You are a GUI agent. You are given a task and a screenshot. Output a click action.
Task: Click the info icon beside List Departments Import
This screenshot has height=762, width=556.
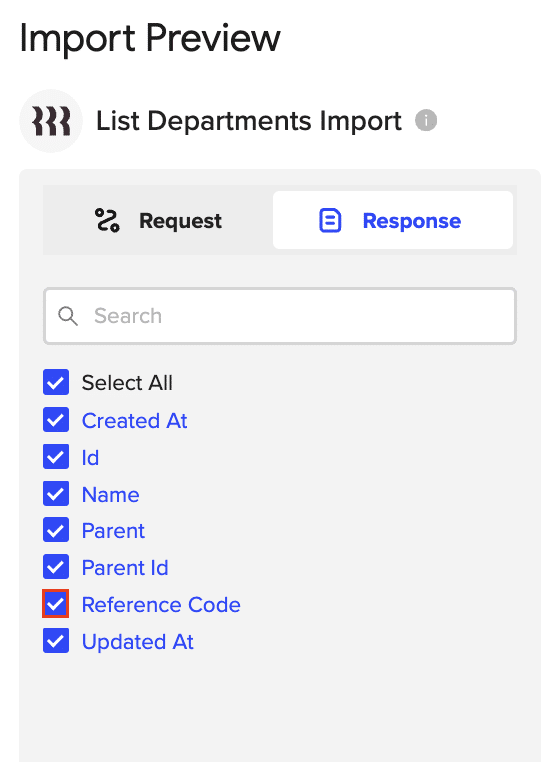coord(426,121)
